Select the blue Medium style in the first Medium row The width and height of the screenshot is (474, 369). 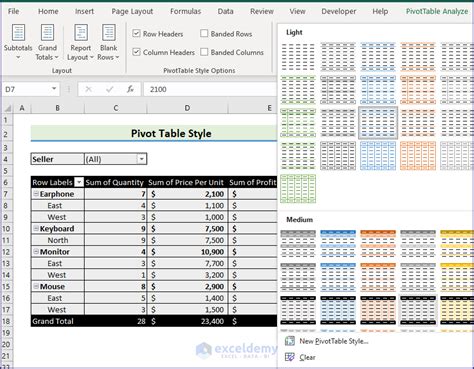(x=338, y=243)
